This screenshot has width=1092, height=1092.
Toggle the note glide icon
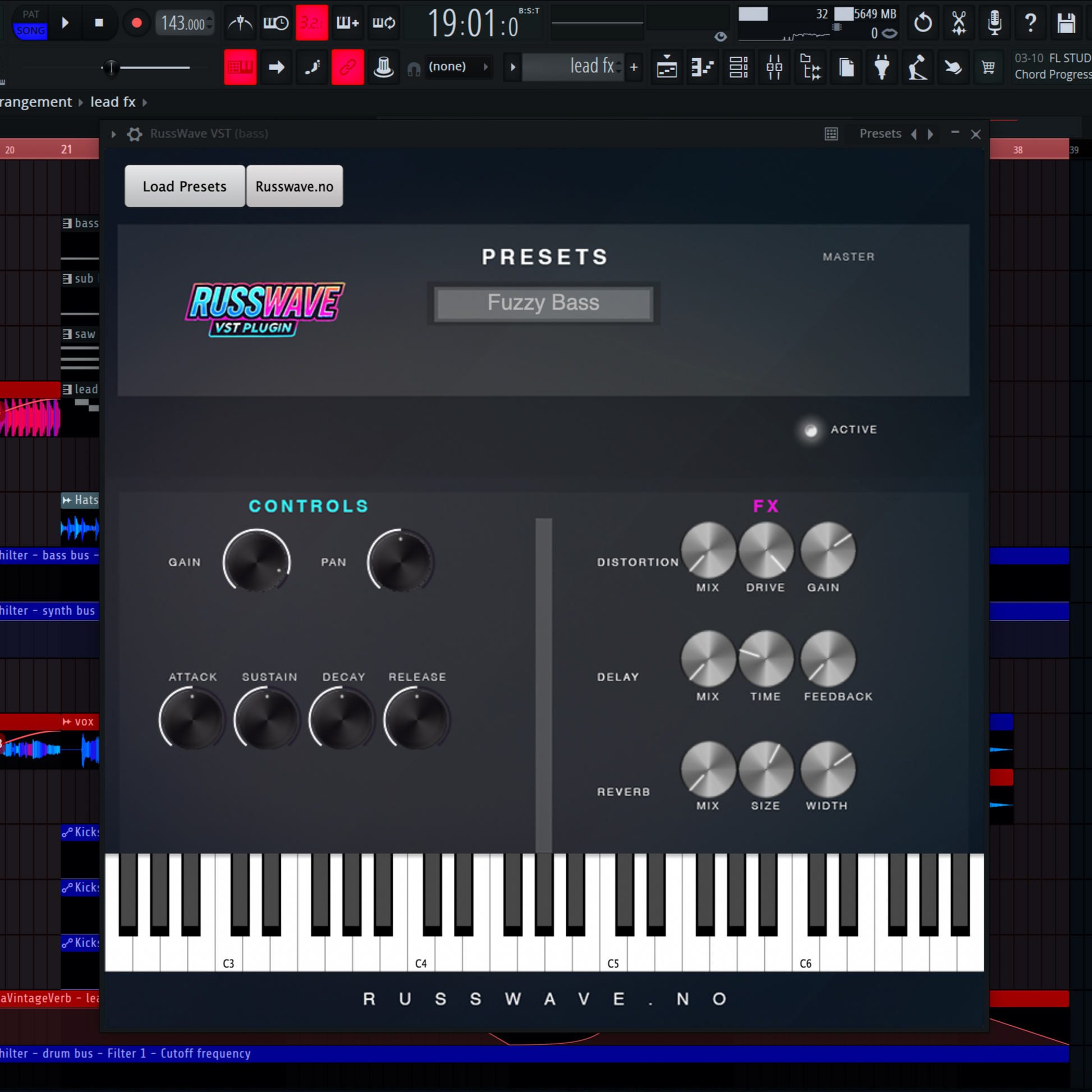pos(311,67)
